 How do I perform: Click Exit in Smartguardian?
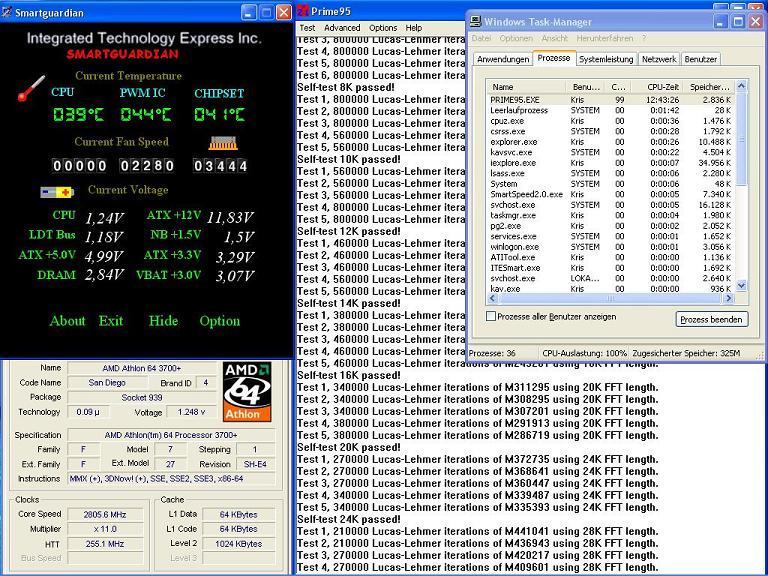click(x=111, y=321)
